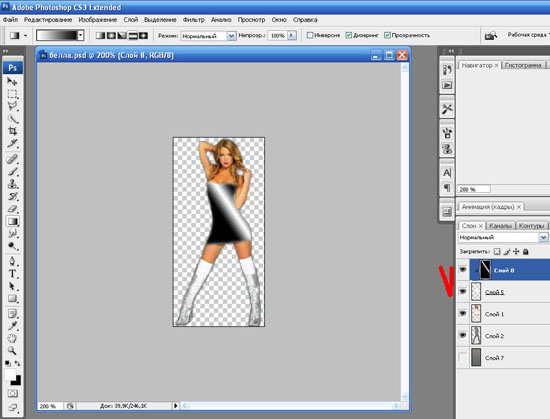Screen dimensions: 550x419
Task: Choose the diamond gradient style
Action: (x=143, y=35)
